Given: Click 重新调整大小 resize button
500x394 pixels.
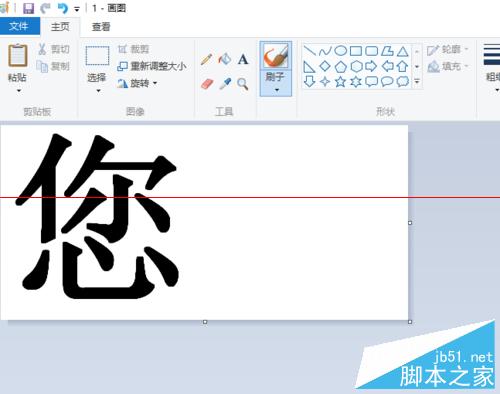Looking at the screenshot, I should 152,66.
